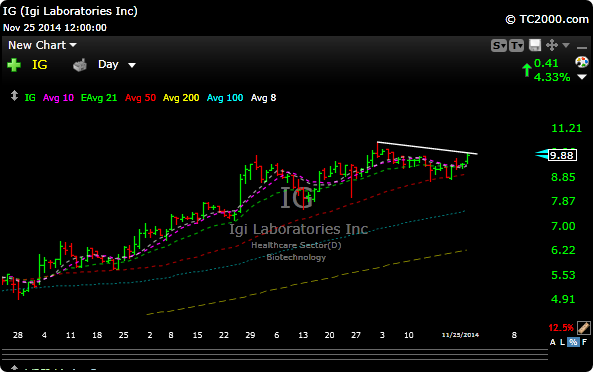Screen dimensions: 593x372
Task: Select the Avg 200 legend label
Action: 181,98
